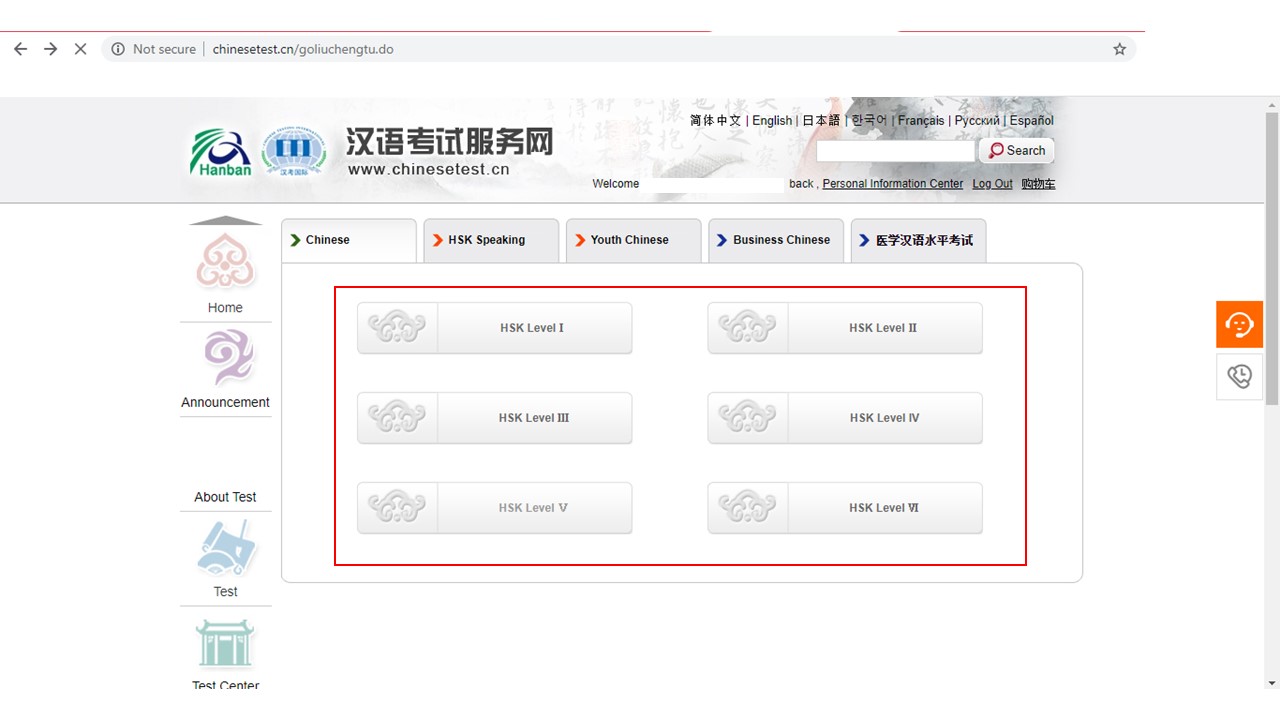Click the page vertical scrollbar thumb
The height and width of the screenshot is (720, 1280).
click(1272, 258)
